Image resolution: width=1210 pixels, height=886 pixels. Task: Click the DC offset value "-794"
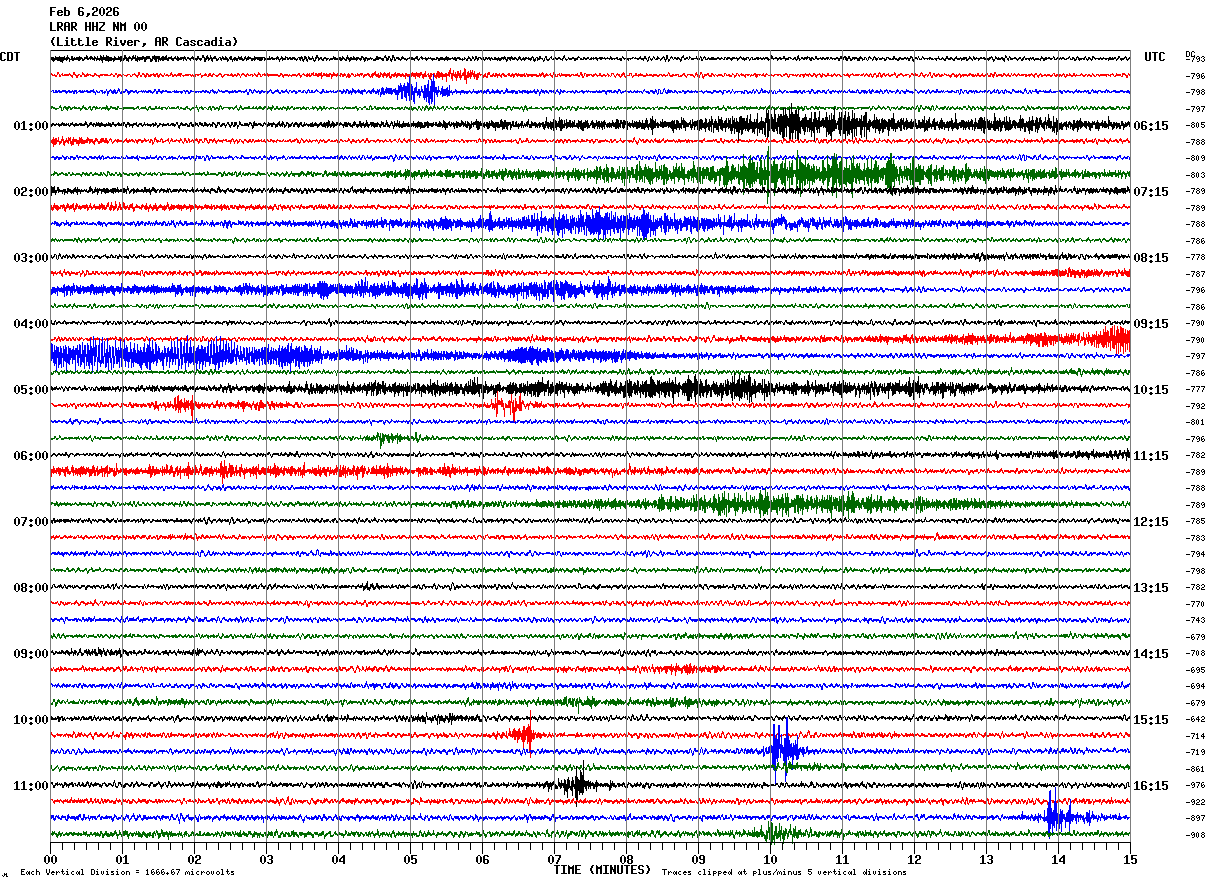[1195, 555]
